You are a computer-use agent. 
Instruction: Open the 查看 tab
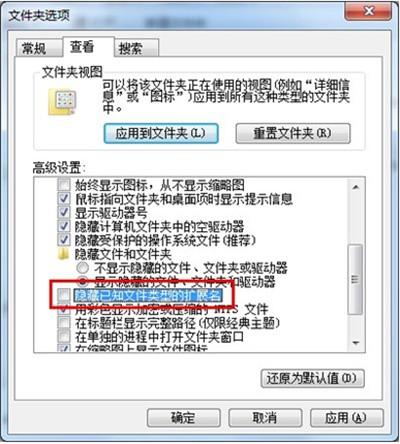click(x=82, y=47)
